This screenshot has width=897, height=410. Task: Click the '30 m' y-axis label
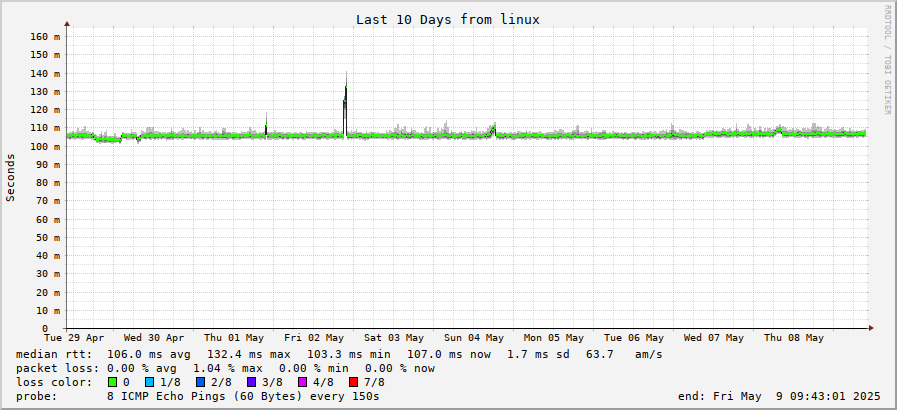point(47,274)
